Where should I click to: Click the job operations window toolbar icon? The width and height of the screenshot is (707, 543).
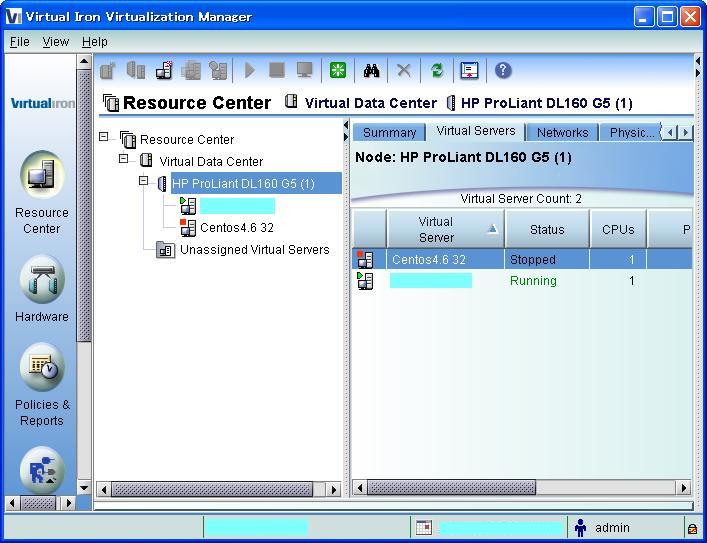click(x=469, y=70)
